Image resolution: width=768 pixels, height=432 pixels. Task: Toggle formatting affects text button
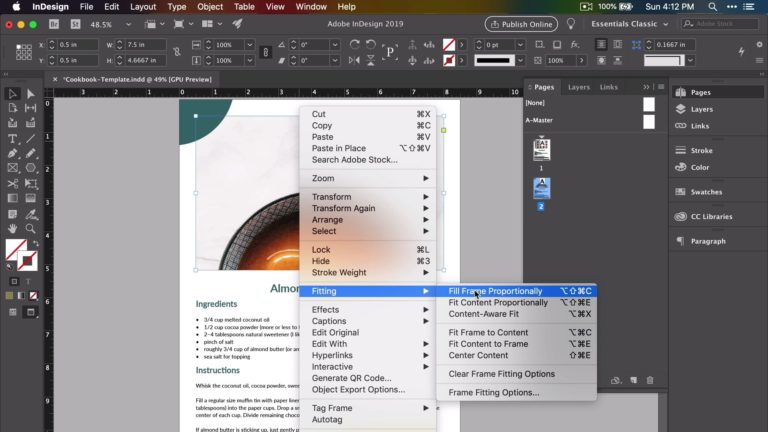[28, 281]
